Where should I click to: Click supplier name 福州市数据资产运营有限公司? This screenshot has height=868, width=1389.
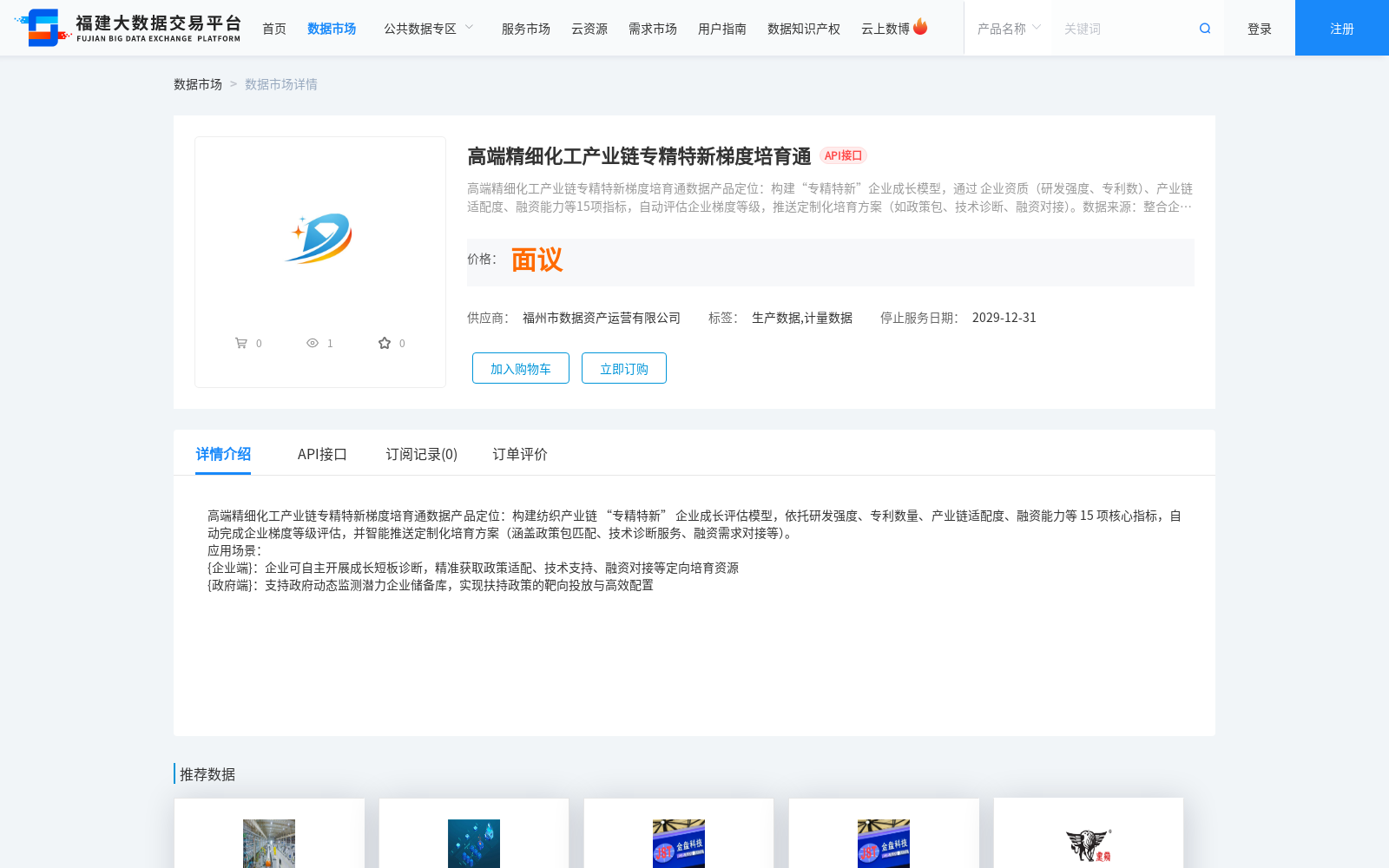[x=602, y=318]
